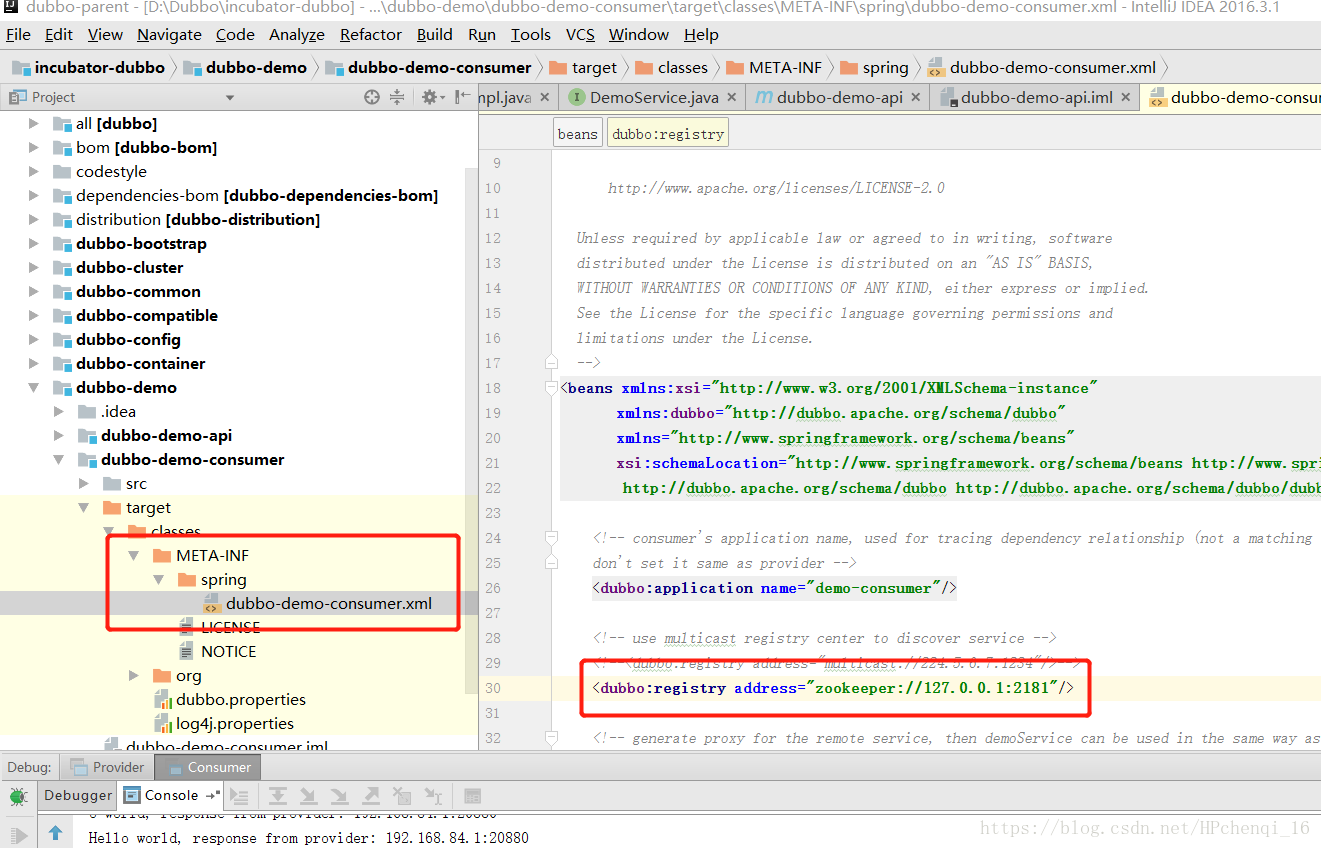Screen dimensions: 1321x848
Task: Open the Build menu
Action: point(434,34)
